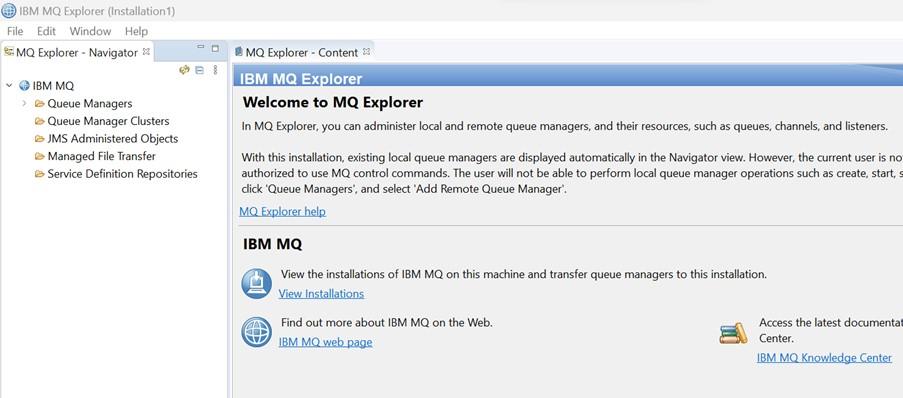Close the MQ Explorer - Navigator tab

pos(146,51)
